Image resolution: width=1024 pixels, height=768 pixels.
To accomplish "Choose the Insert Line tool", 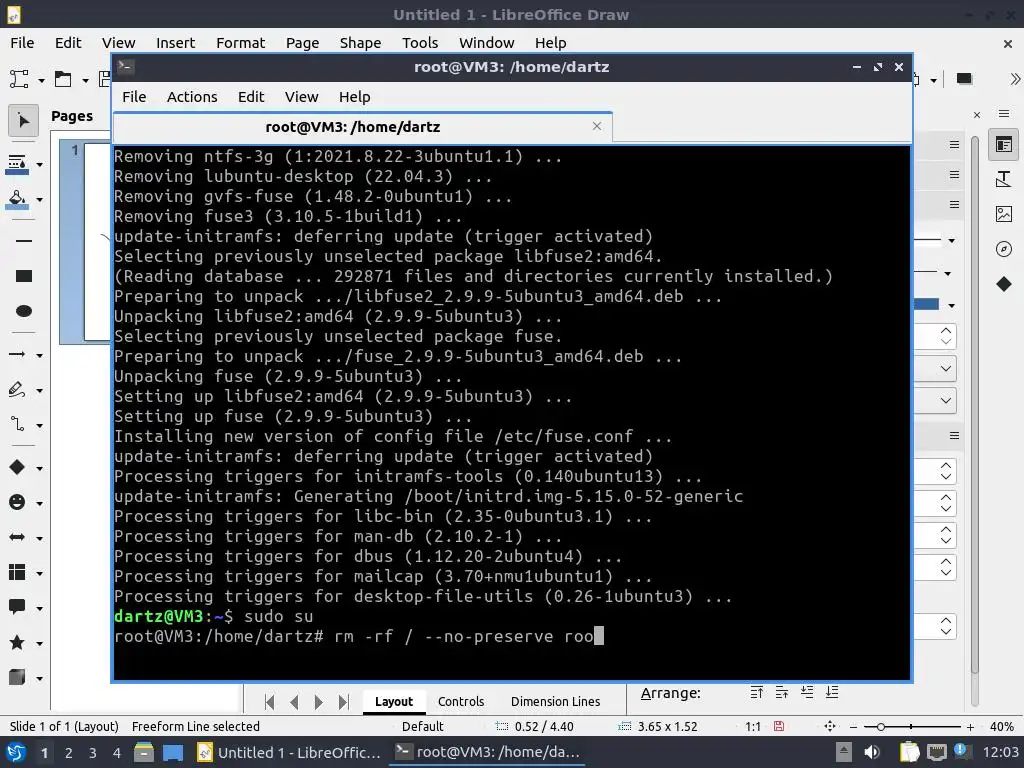I will pos(24,241).
